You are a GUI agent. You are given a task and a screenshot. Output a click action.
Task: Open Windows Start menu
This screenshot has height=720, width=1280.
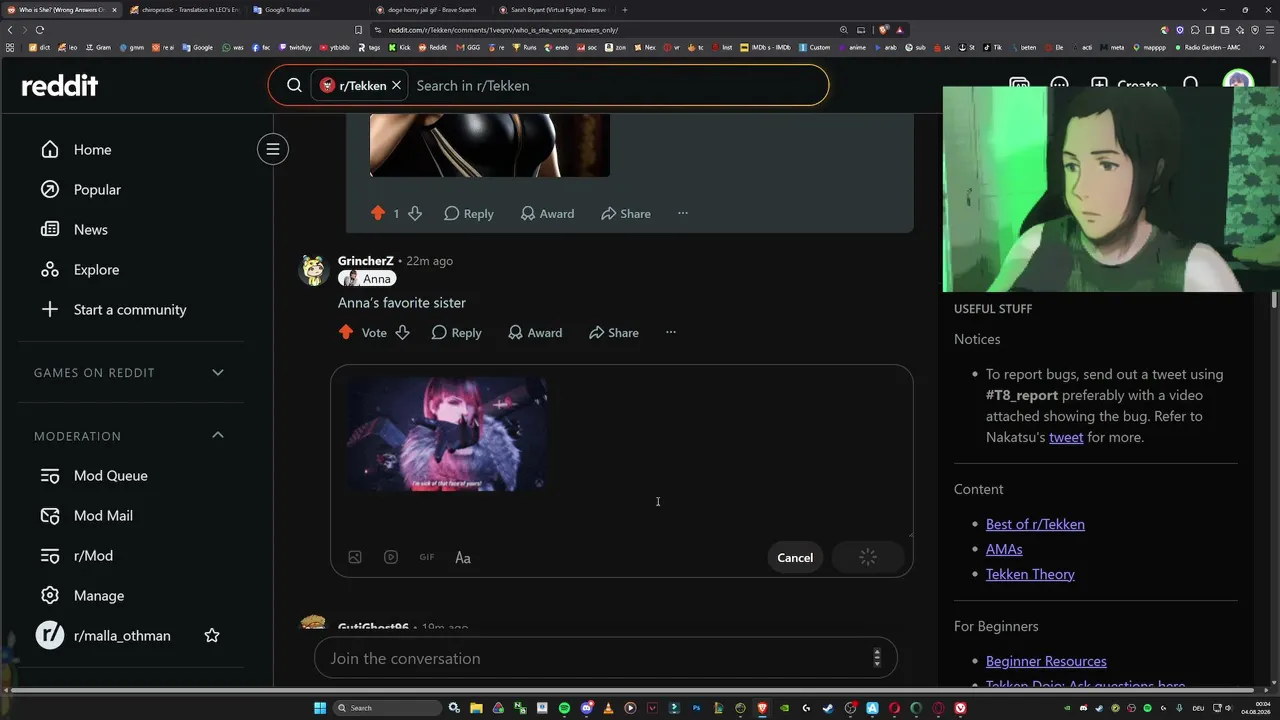click(x=320, y=708)
